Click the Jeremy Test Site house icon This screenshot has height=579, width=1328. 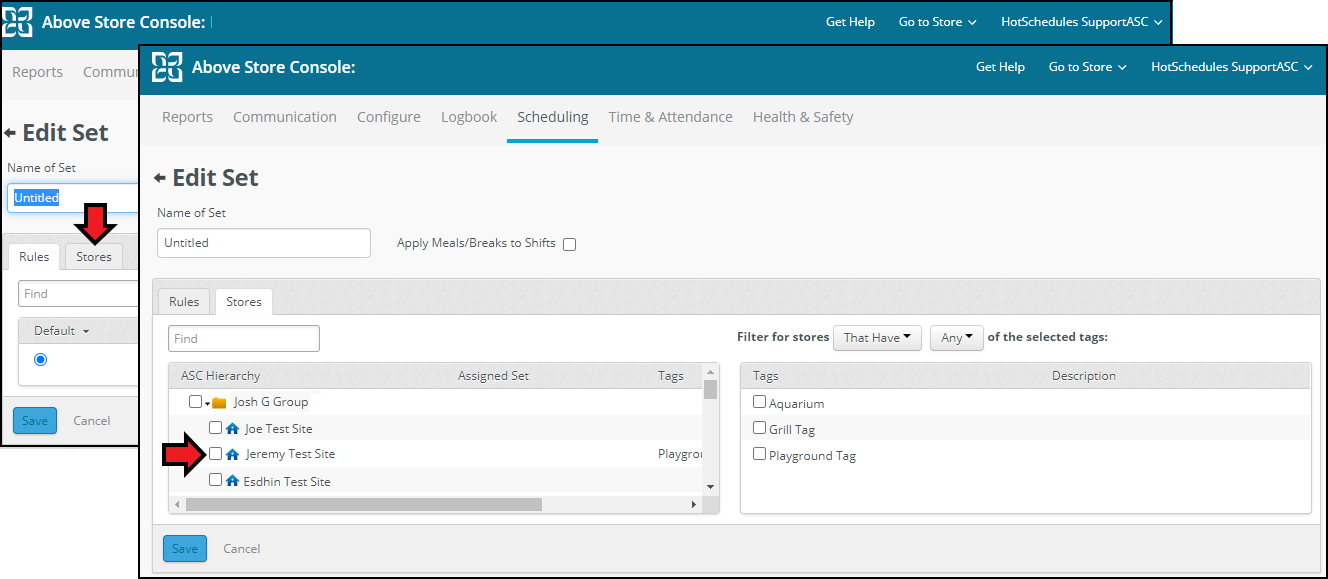[232, 454]
